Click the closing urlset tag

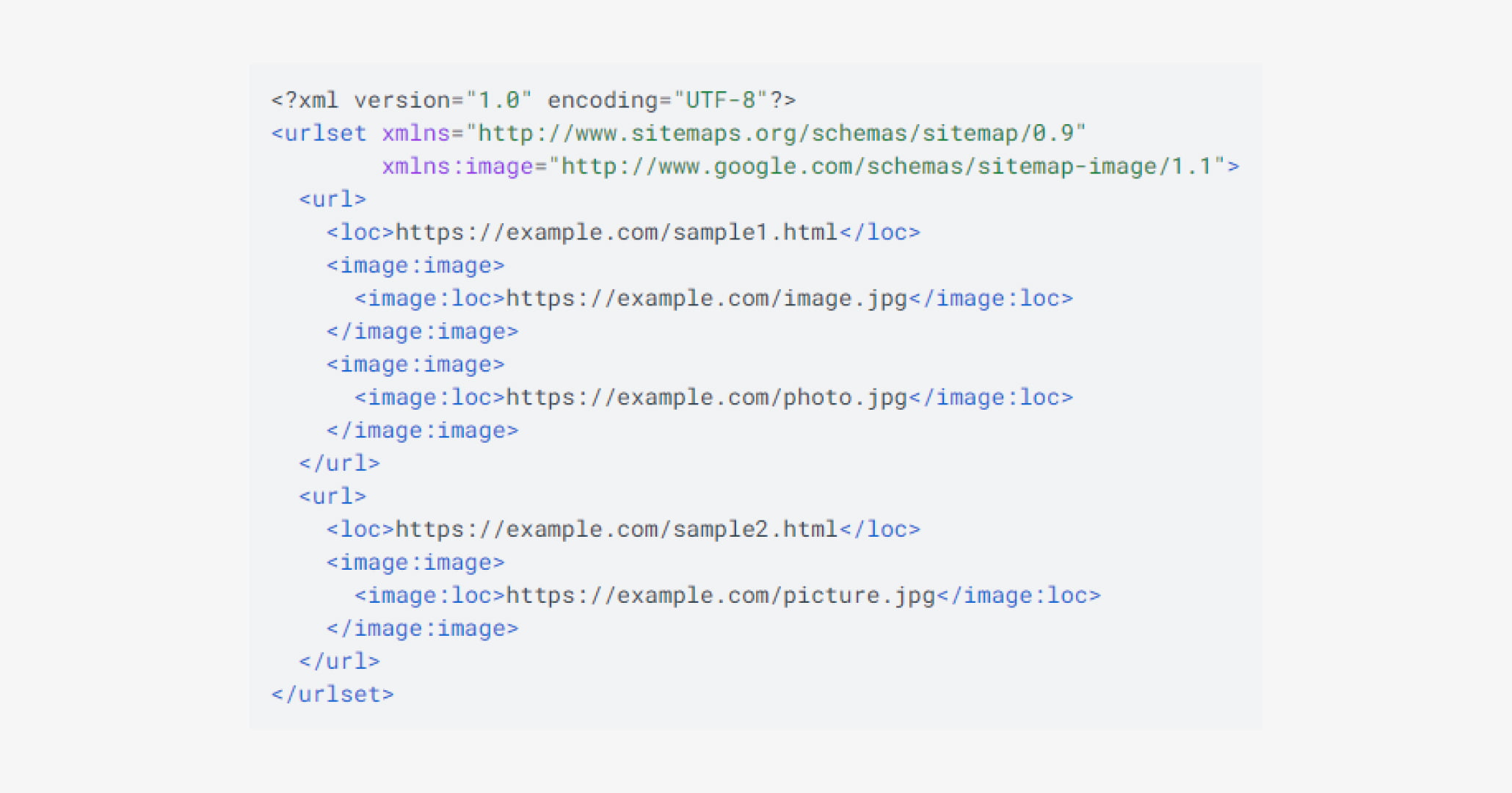[332, 695]
